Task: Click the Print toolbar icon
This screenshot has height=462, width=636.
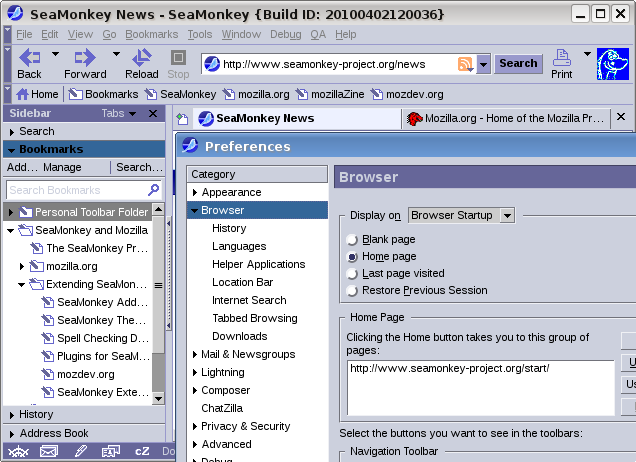Action: (x=562, y=58)
